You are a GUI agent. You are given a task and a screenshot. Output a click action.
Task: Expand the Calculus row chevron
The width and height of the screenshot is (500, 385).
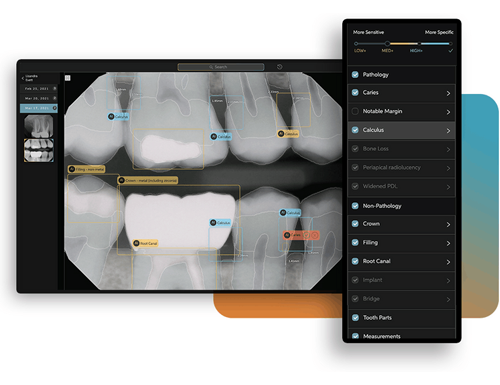[x=448, y=131]
